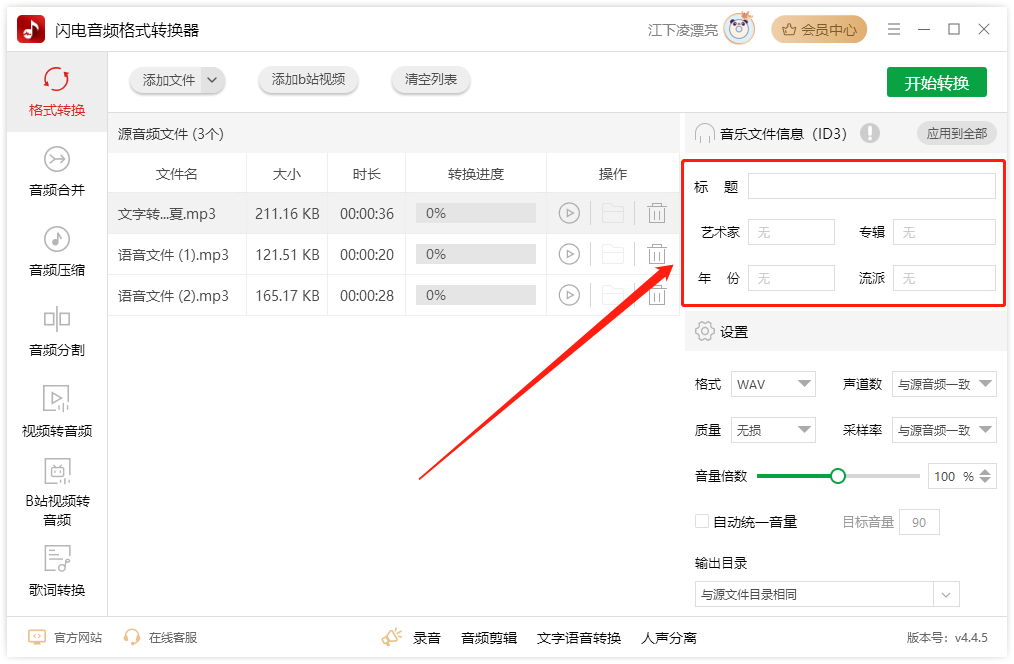1014x664 pixels.
Task: Open the 音频合并 audio merge tool
Action: [x=57, y=171]
